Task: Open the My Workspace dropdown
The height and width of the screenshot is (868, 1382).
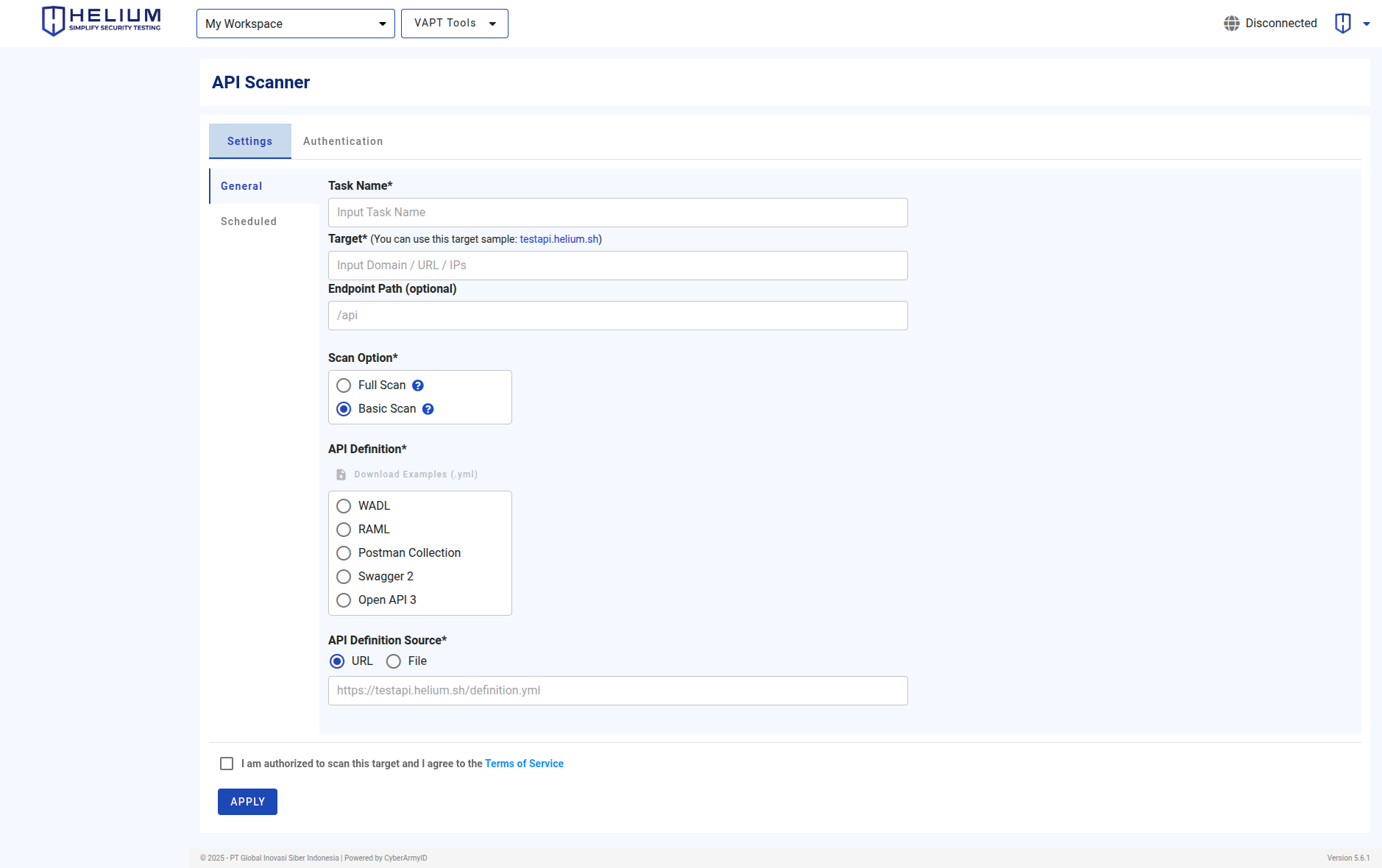Action: tap(294, 23)
